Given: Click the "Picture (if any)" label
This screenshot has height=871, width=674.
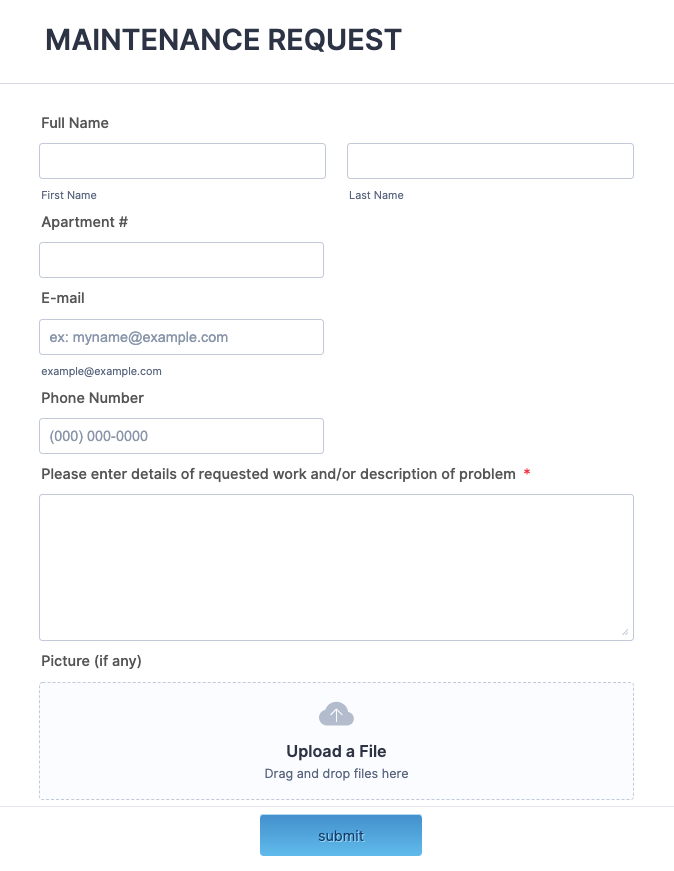Looking at the screenshot, I should click(x=91, y=661).
